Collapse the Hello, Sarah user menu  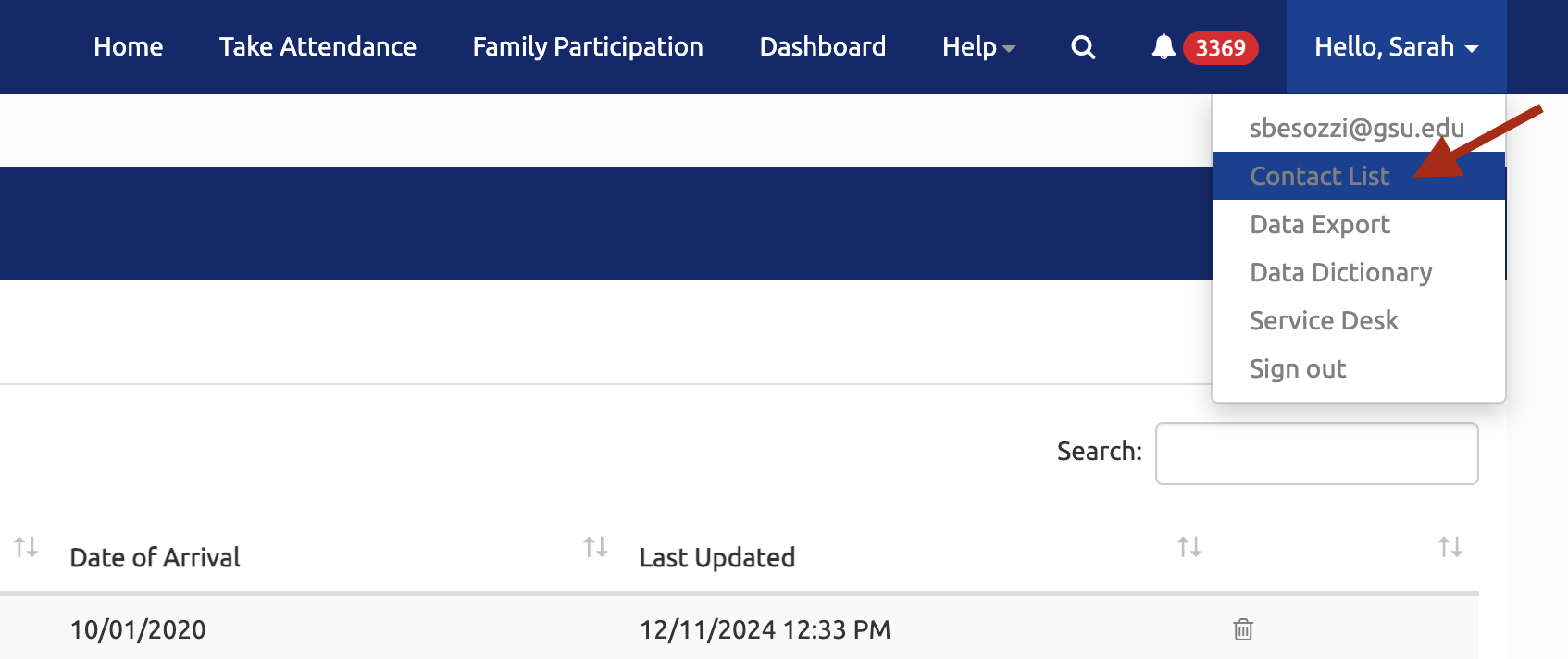pyautogui.click(x=1395, y=47)
